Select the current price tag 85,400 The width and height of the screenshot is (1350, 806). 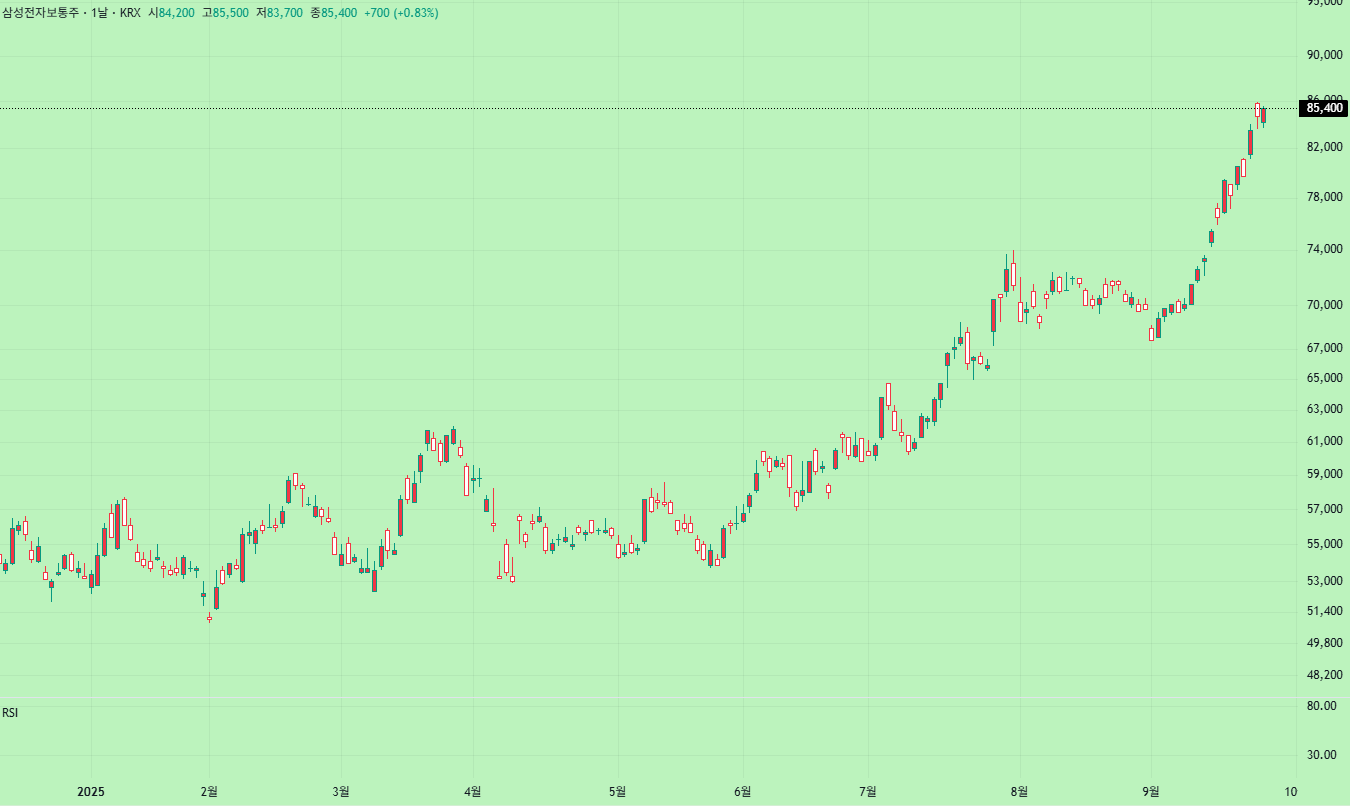tap(1323, 108)
